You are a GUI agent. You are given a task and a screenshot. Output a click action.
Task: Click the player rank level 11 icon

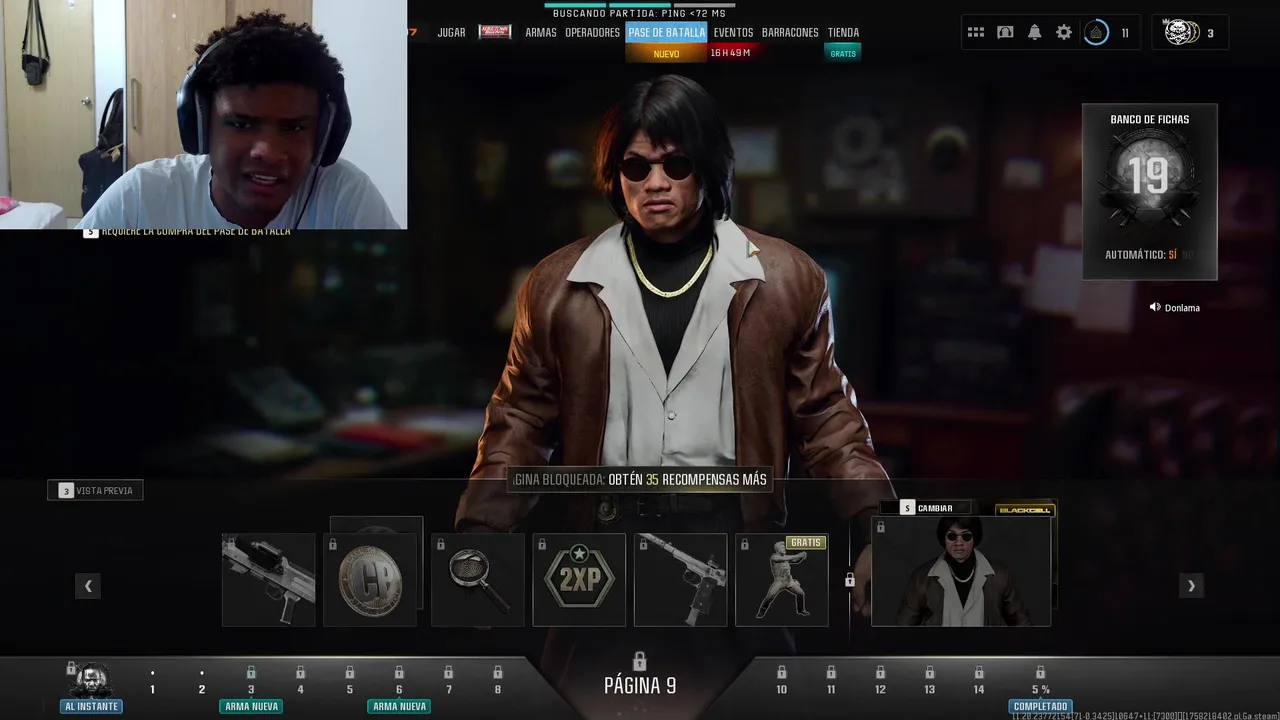pos(1097,32)
